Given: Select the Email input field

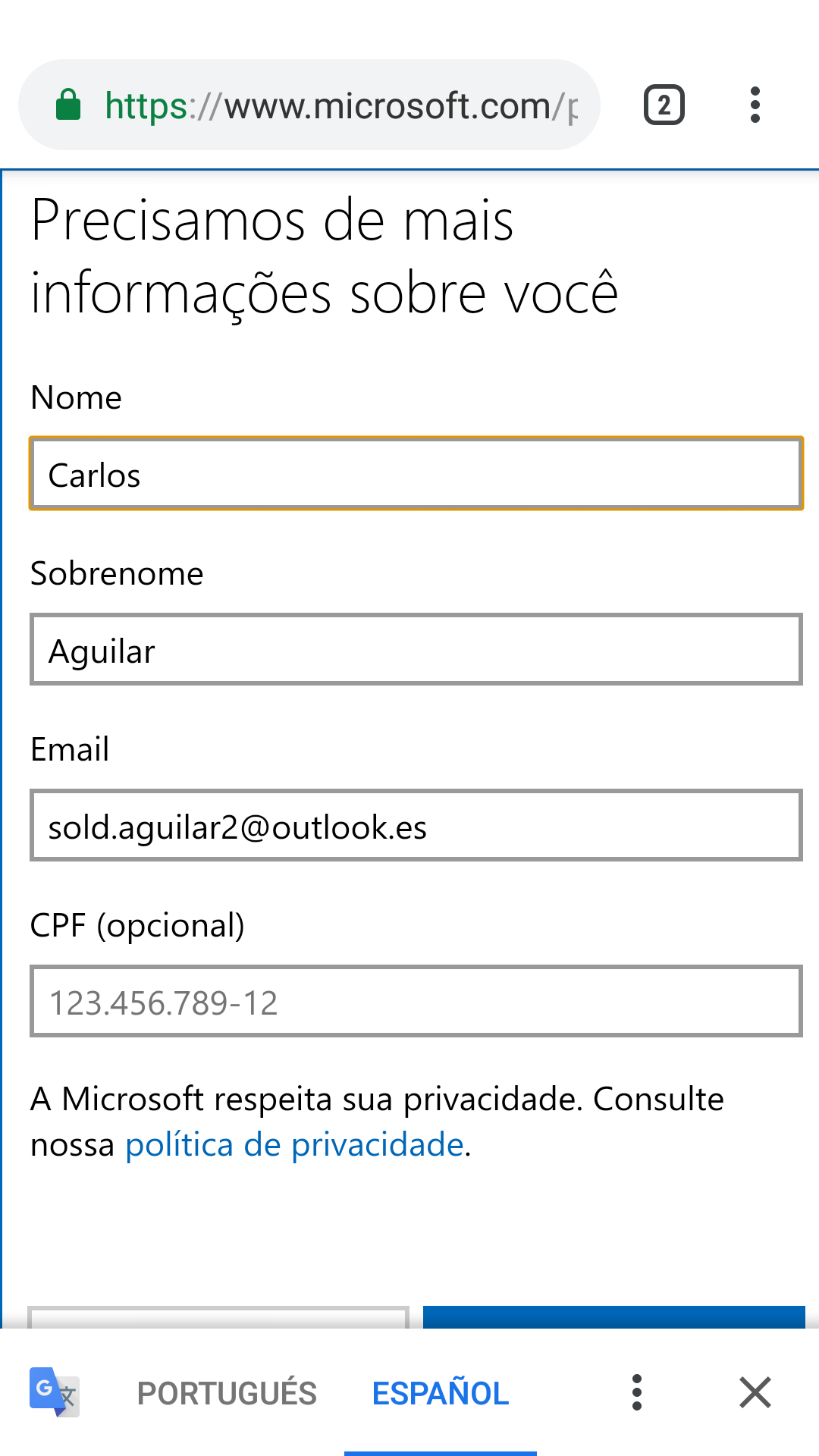Looking at the screenshot, I should click(416, 826).
